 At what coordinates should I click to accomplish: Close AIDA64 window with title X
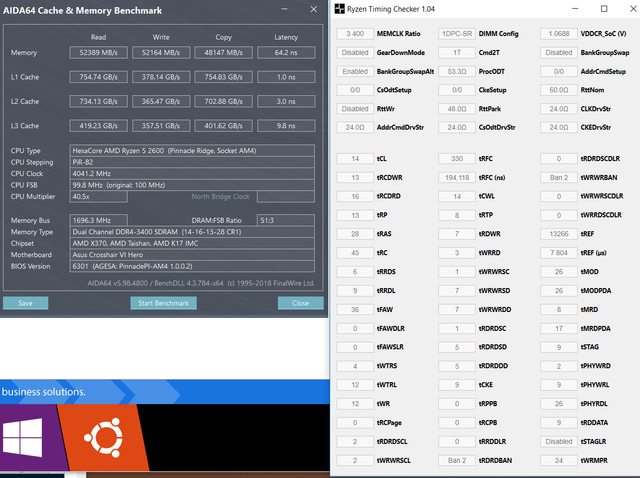pos(313,9)
